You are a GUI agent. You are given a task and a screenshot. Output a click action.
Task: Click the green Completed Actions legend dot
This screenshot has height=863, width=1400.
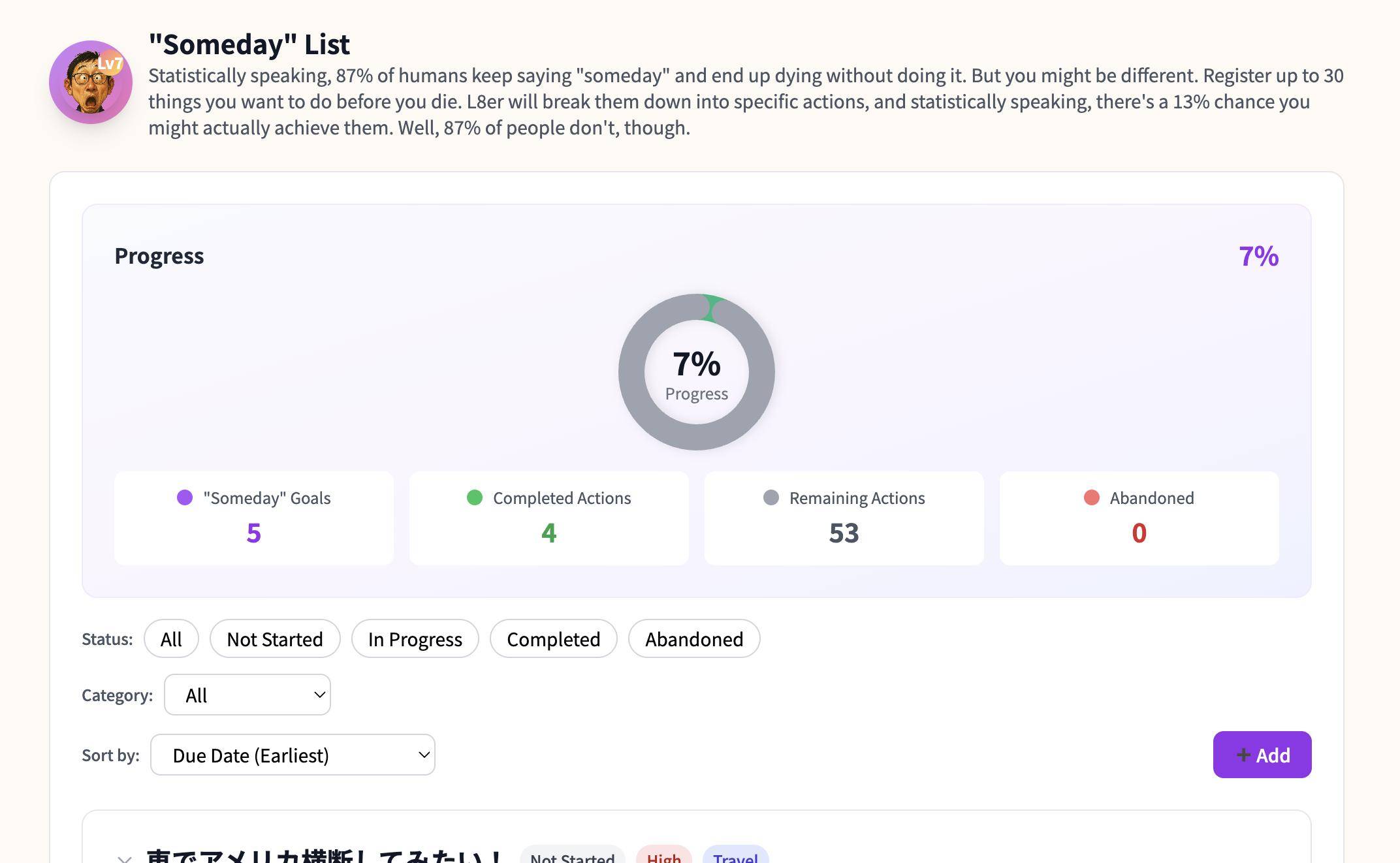point(474,497)
